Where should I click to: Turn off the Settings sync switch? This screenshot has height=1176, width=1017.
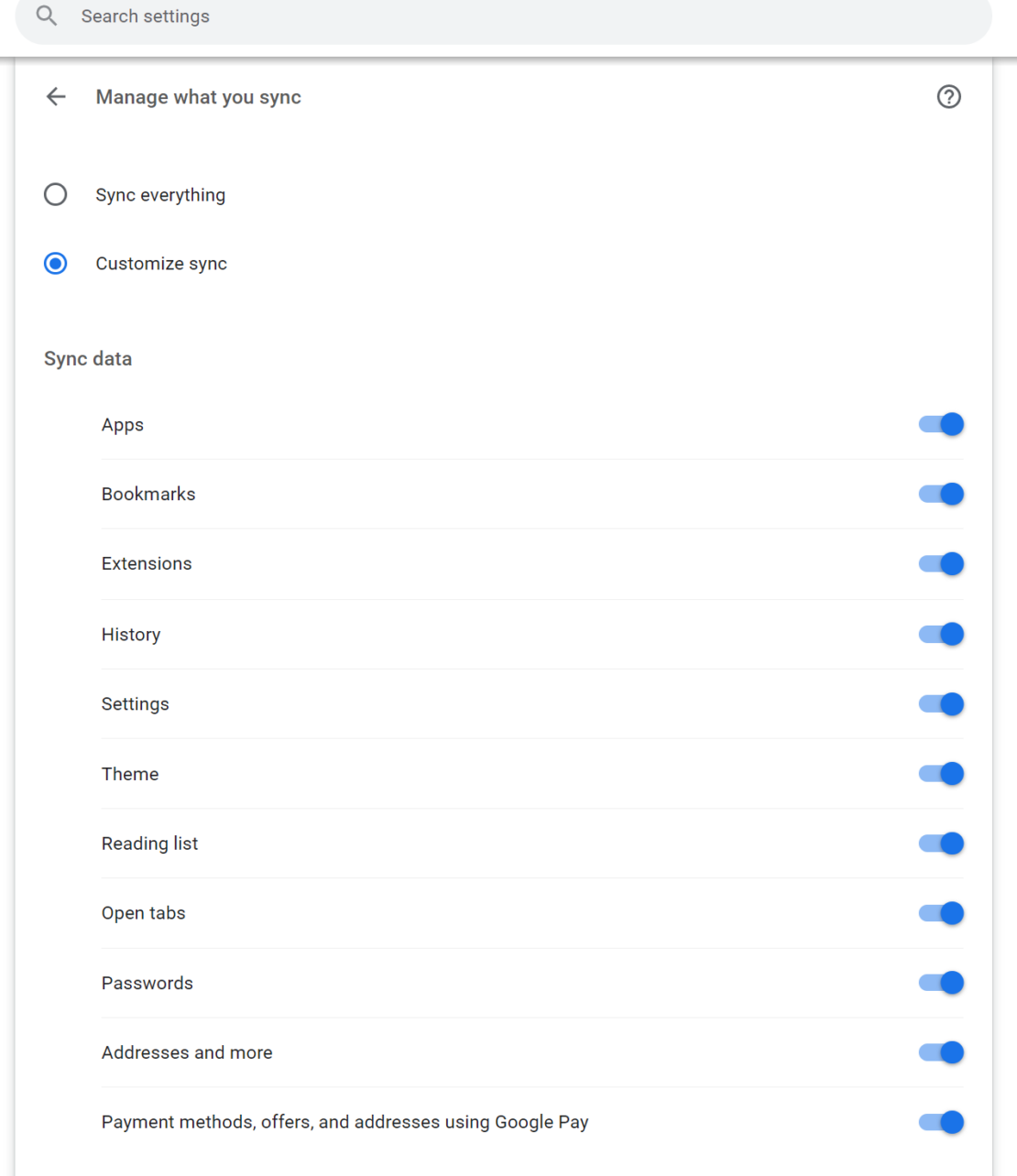[x=940, y=703]
